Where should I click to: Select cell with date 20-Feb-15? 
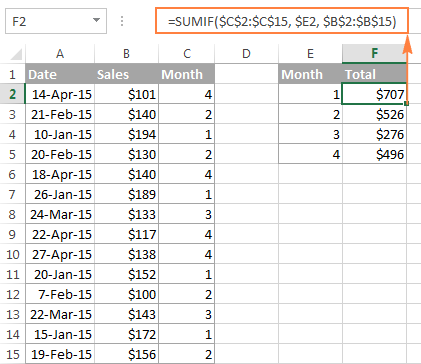pos(60,154)
